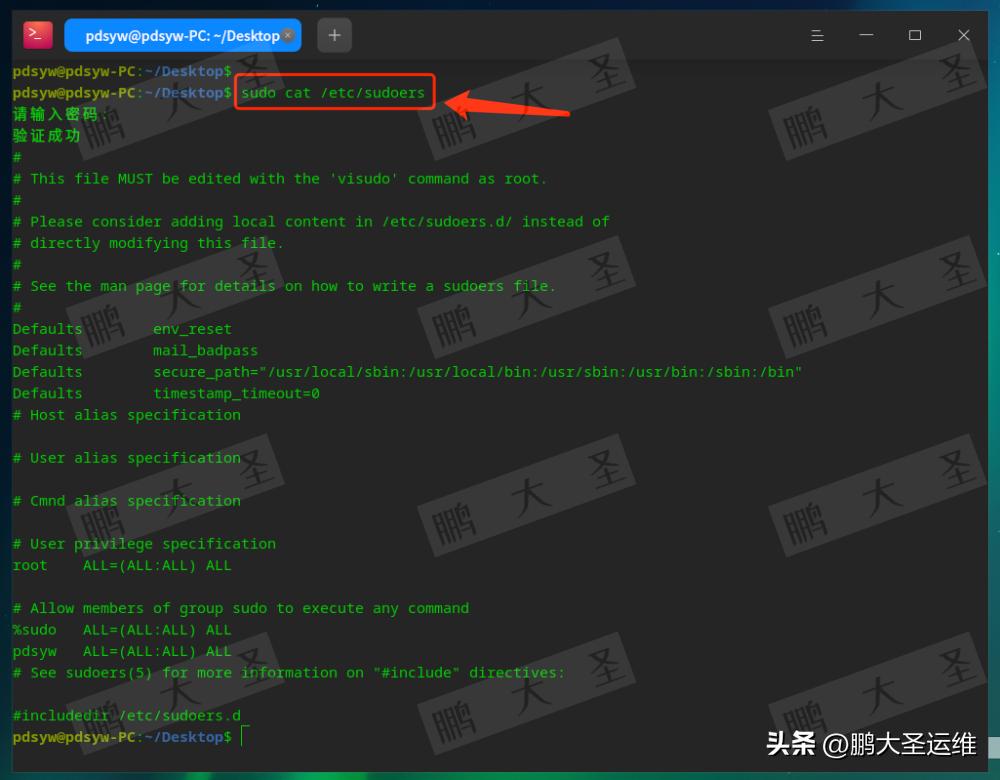Click the '#includedir /etc/sudoers.d' line
This screenshot has height=780, width=1000.
coord(127,716)
